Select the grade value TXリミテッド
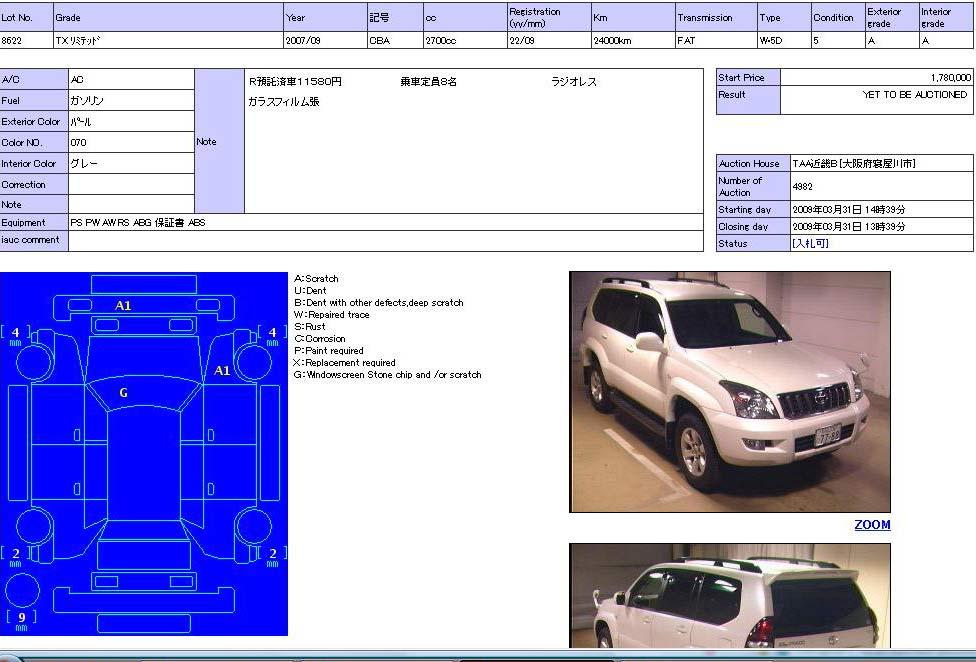The width and height of the screenshot is (976, 662). 78,40
